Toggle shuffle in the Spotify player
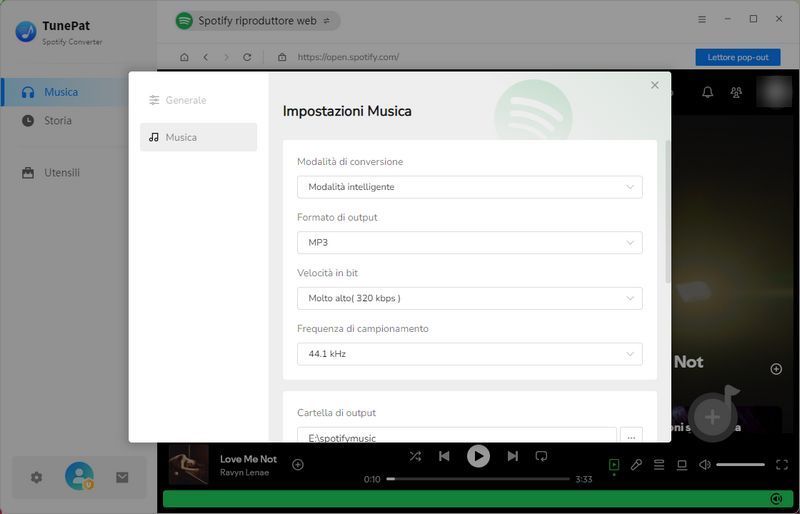The height and width of the screenshot is (514, 800). click(x=415, y=456)
